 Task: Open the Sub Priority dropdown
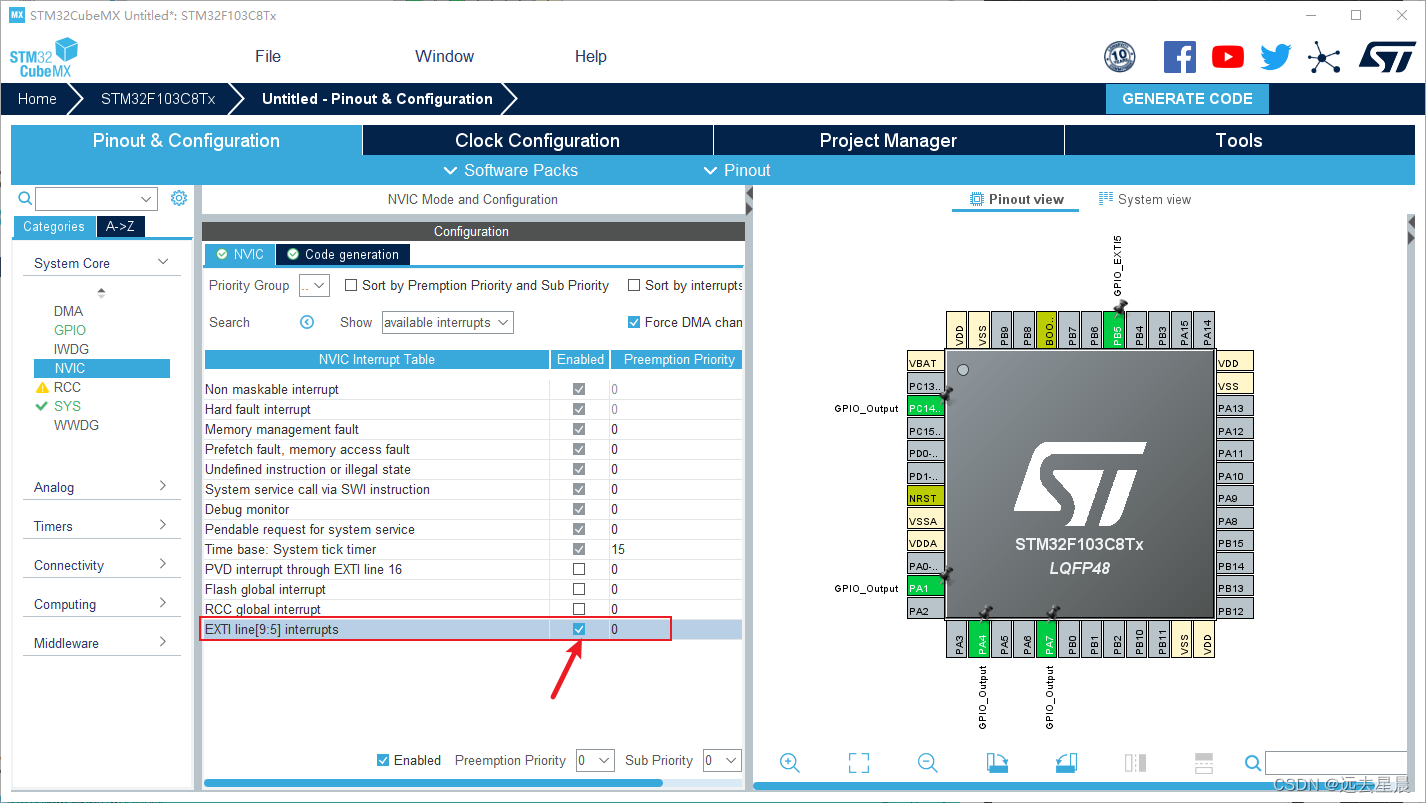722,760
